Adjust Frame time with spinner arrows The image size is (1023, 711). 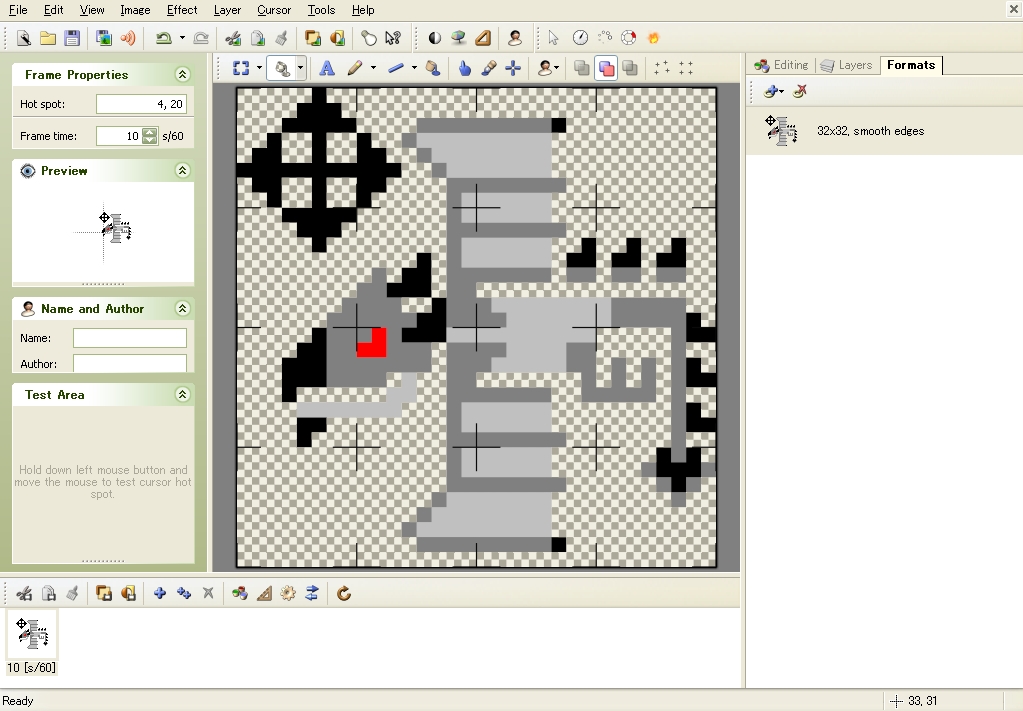(x=150, y=136)
